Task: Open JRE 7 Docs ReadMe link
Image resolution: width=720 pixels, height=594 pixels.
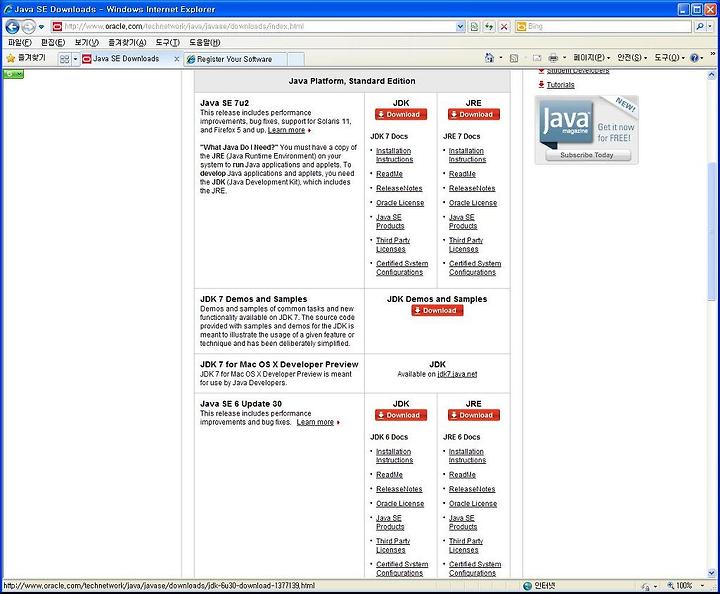Action: point(462,174)
